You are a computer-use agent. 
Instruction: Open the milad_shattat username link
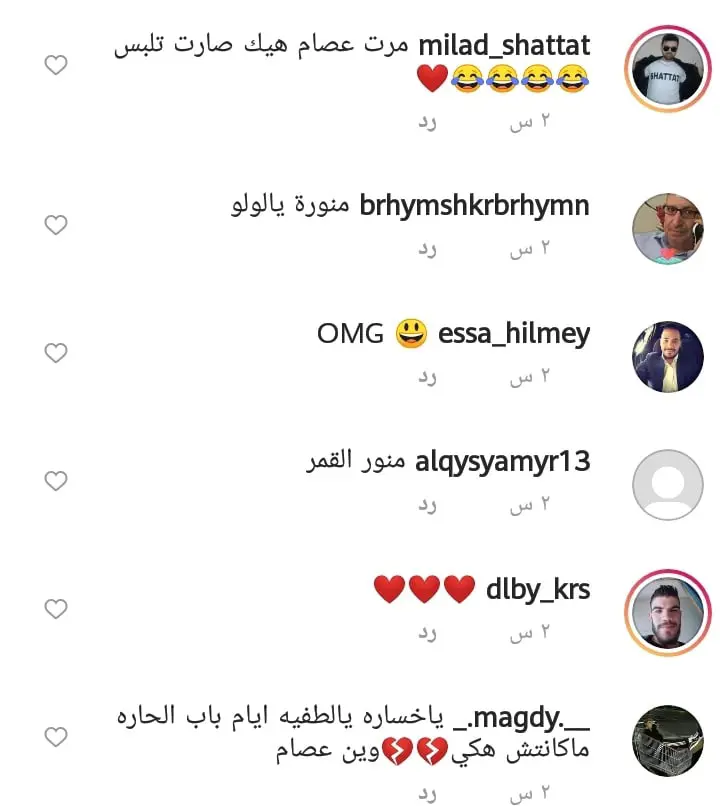point(504,46)
